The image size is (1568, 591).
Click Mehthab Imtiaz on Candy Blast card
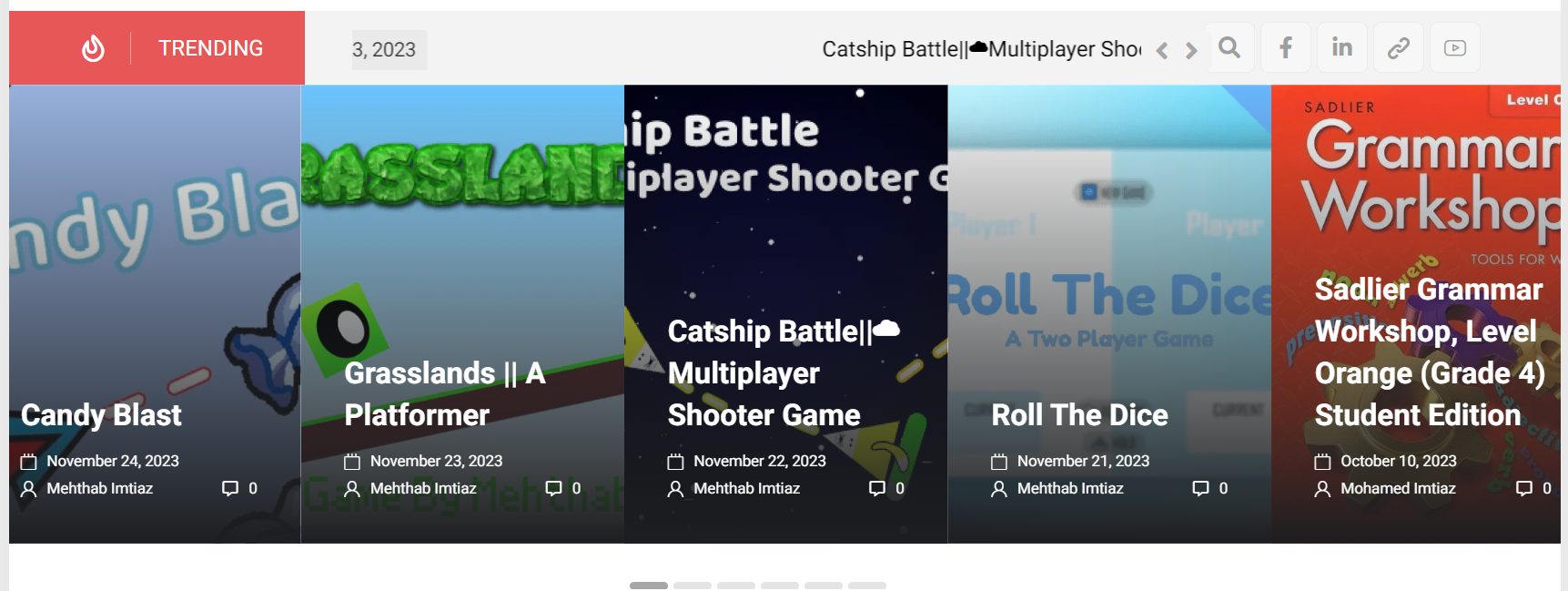[x=100, y=489]
